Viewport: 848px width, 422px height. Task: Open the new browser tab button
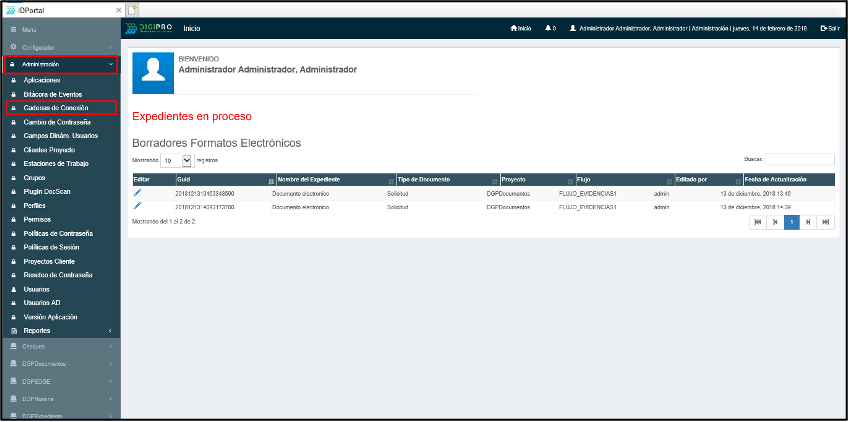131,9
